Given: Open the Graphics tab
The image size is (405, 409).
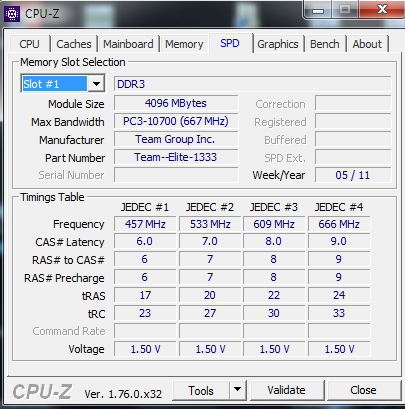Looking at the screenshot, I should [278, 44].
